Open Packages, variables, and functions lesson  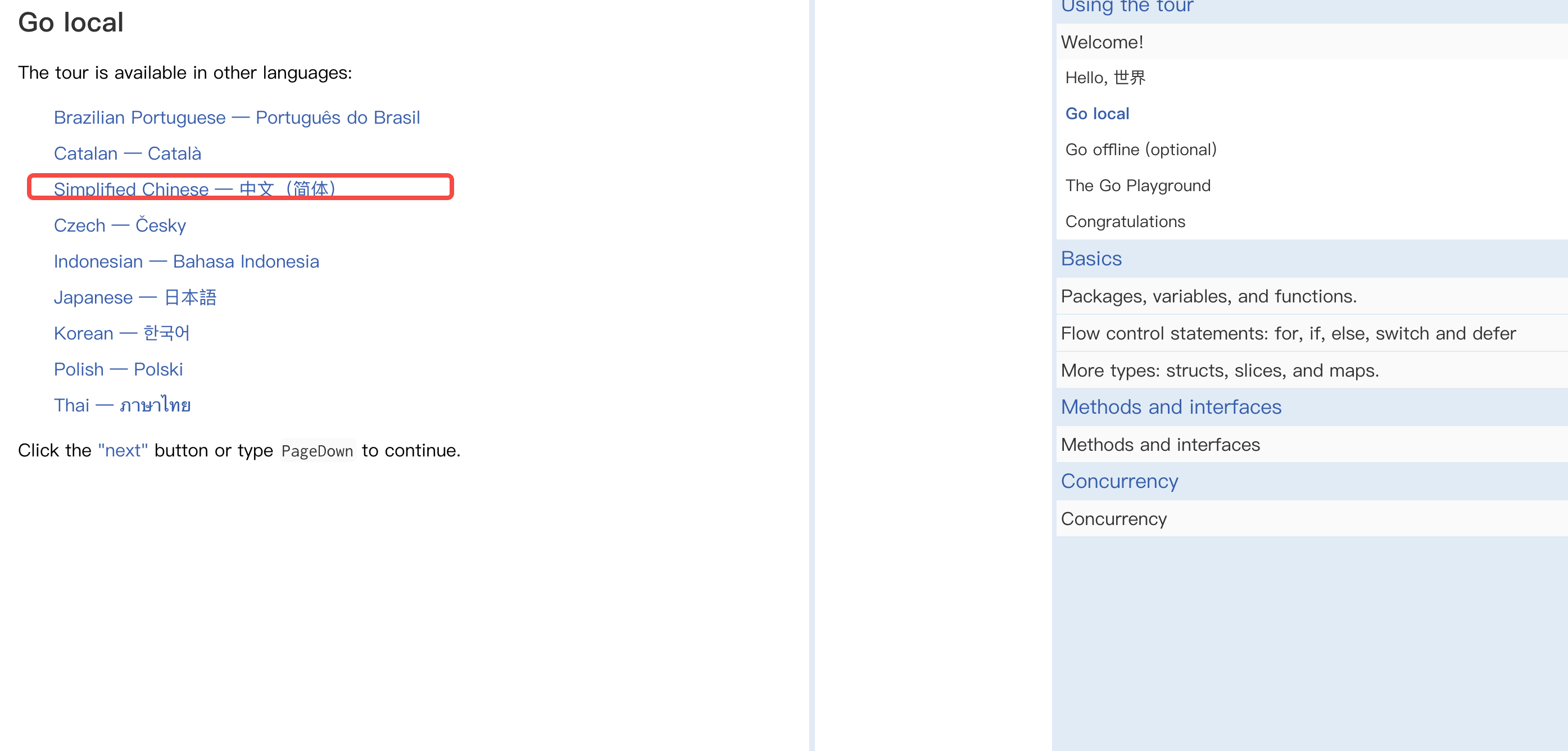pyautogui.click(x=1208, y=296)
